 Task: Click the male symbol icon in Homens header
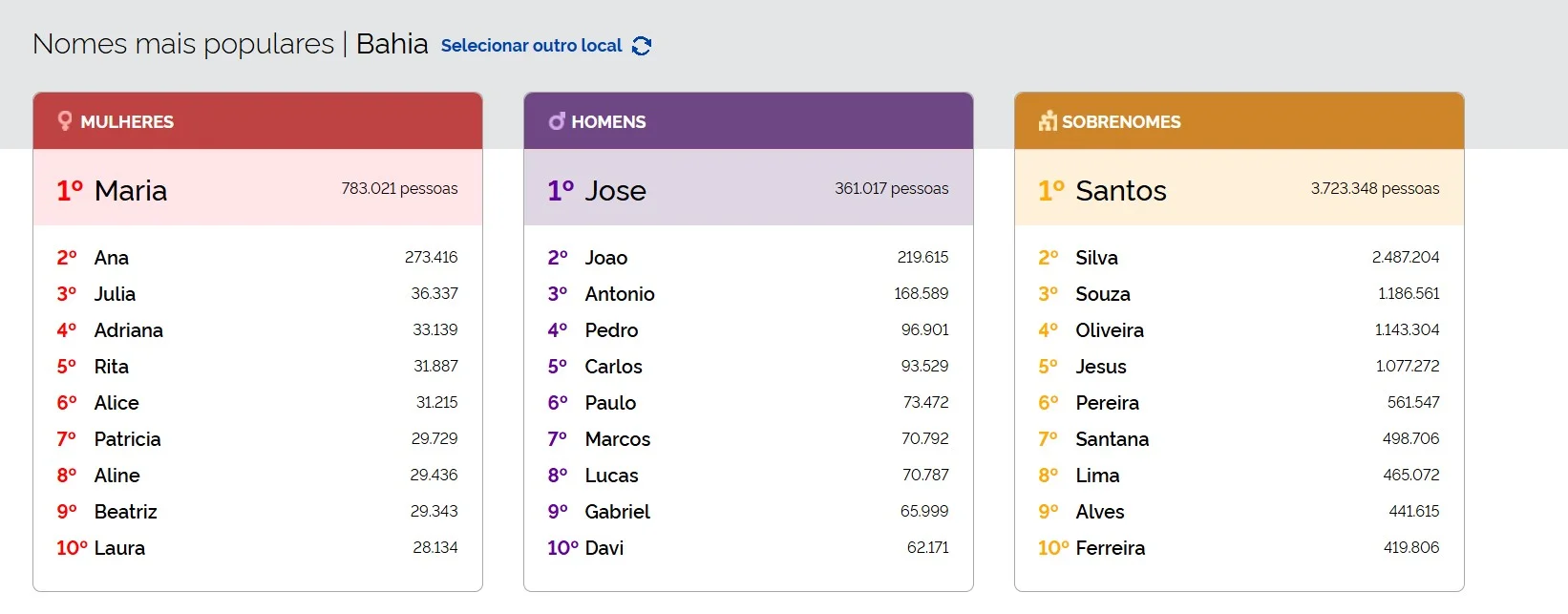pyautogui.click(x=557, y=121)
